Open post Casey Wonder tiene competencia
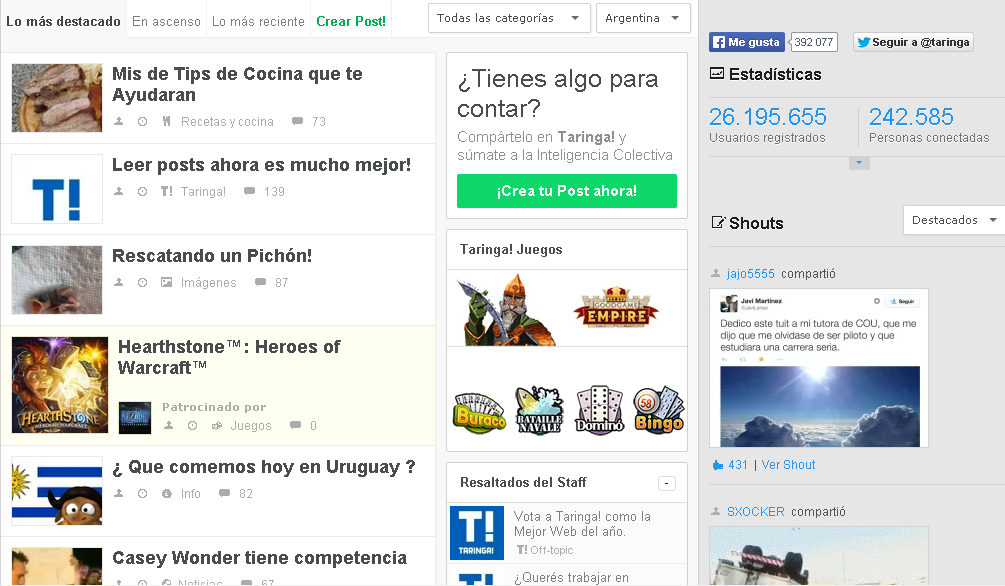This screenshot has width=1005, height=586. [x=260, y=558]
